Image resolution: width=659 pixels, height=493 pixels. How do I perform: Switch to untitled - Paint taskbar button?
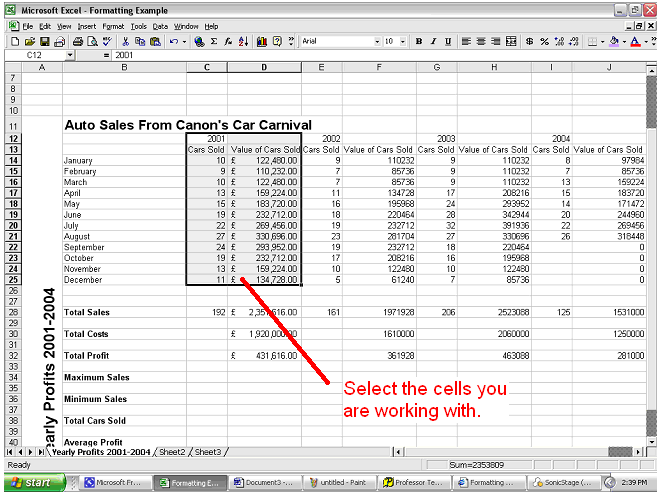[339, 482]
